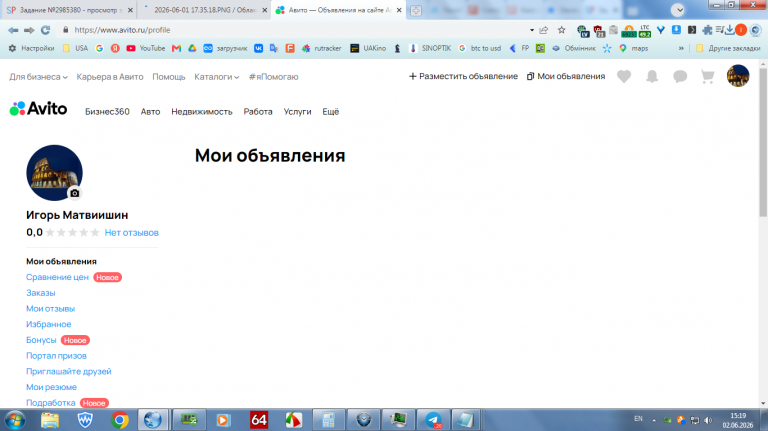Open Сравнение цен in sidebar
Viewport: 768px width, 431px height.
[57, 277]
